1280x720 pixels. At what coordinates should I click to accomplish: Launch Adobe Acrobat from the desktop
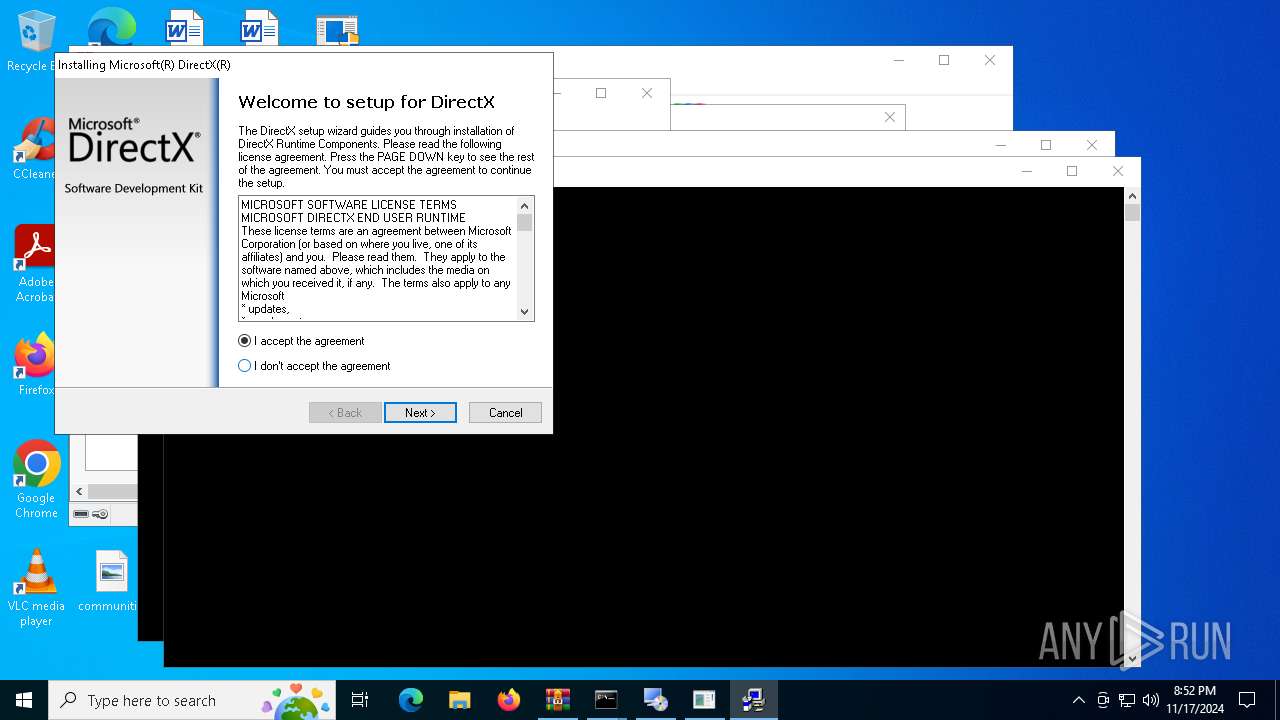point(36,263)
